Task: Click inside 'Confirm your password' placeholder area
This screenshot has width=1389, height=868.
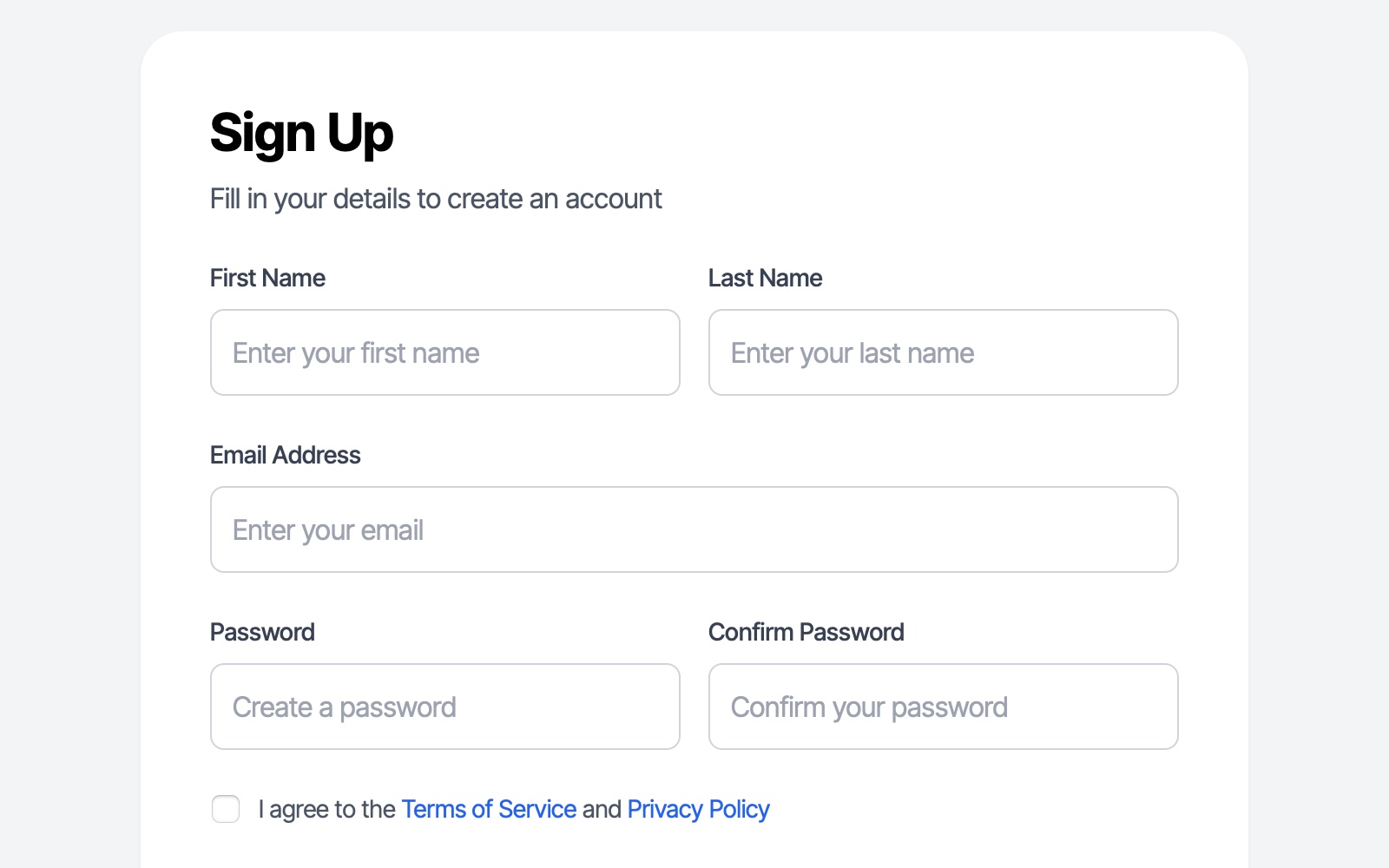Action: click(868, 707)
